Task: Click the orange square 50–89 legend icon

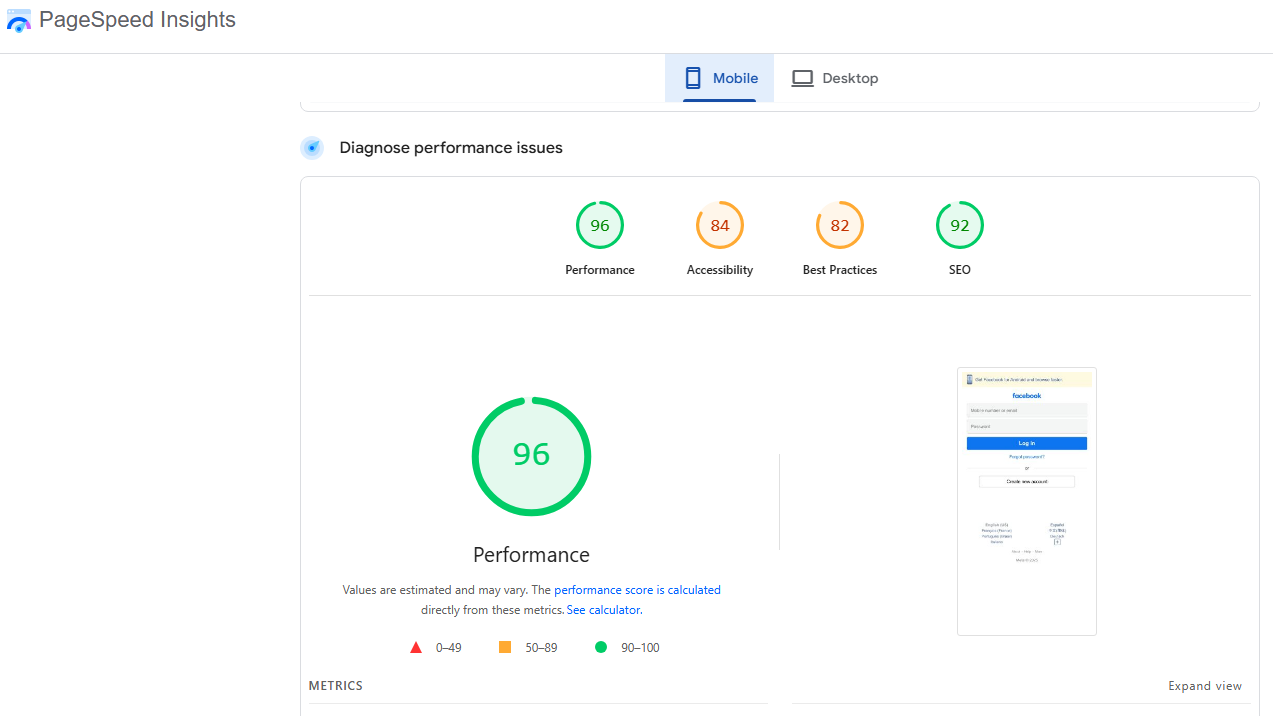Action: (x=505, y=647)
